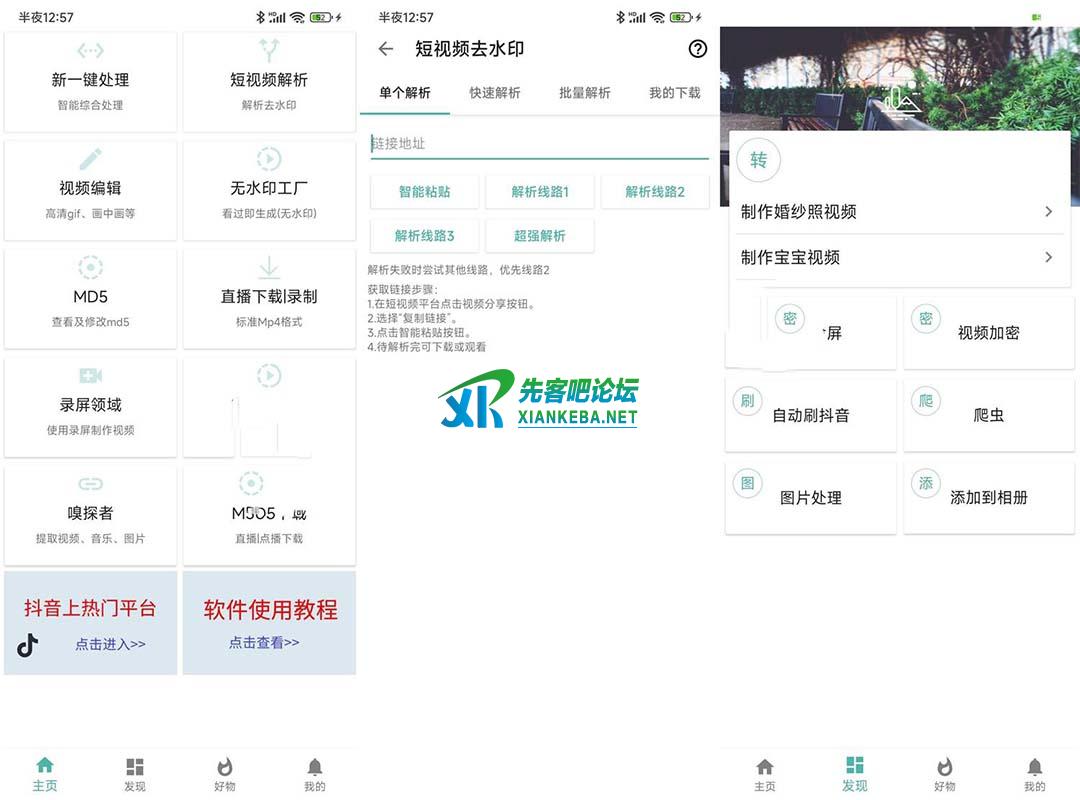Expand the 制作宝宝视频 chevron arrow
Screen dimensions: 1080x800
point(1048,257)
